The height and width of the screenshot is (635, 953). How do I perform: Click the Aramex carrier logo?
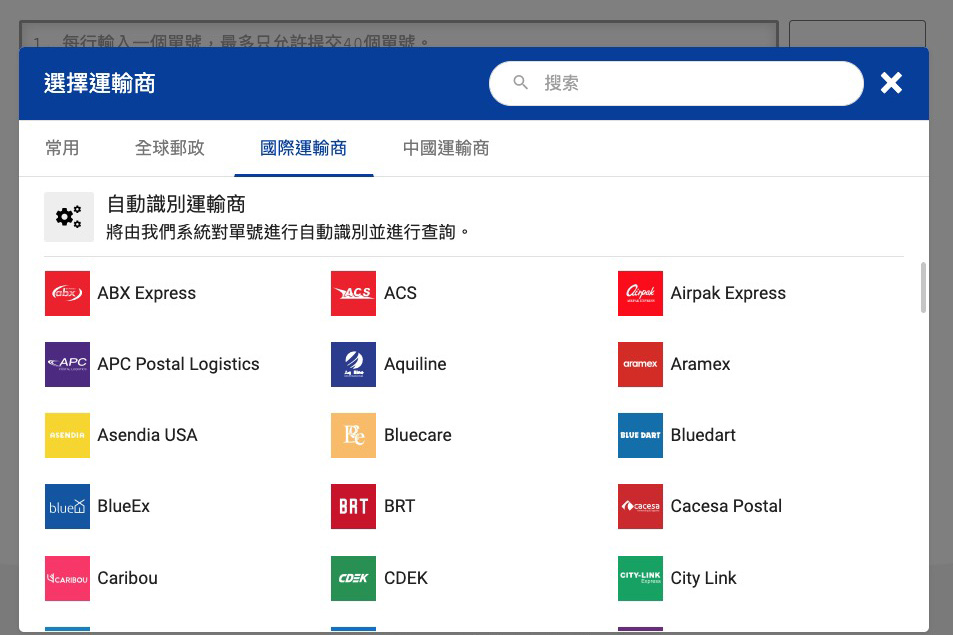click(640, 364)
